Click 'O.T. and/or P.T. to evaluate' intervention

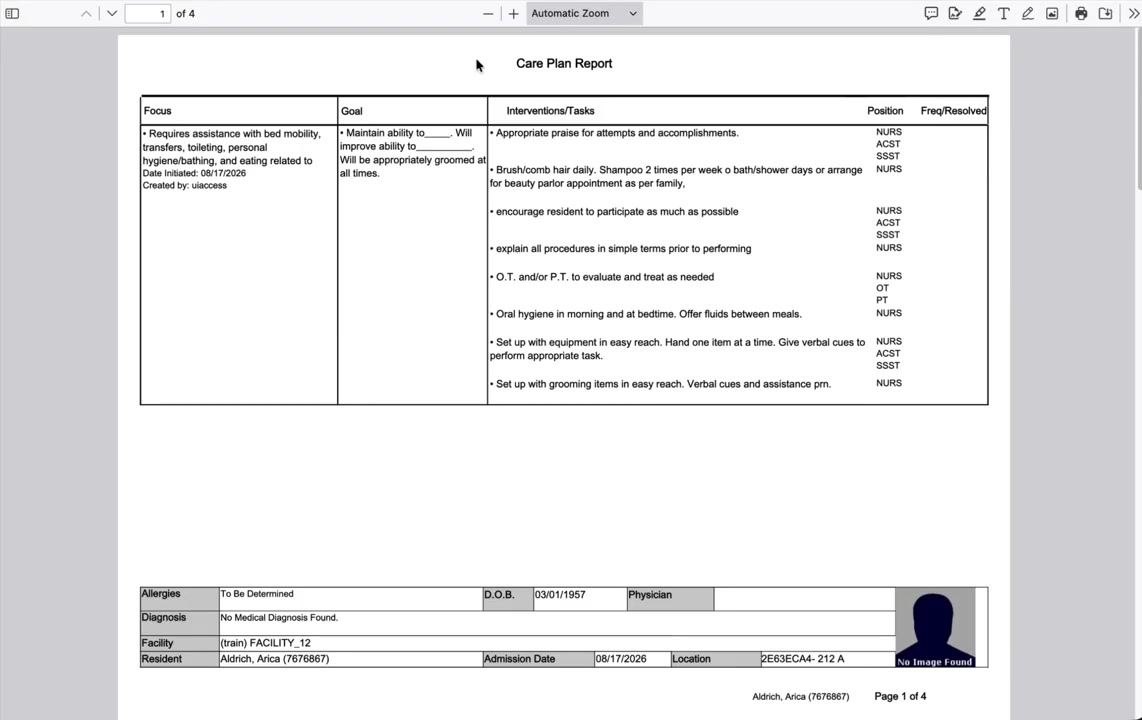click(x=605, y=277)
